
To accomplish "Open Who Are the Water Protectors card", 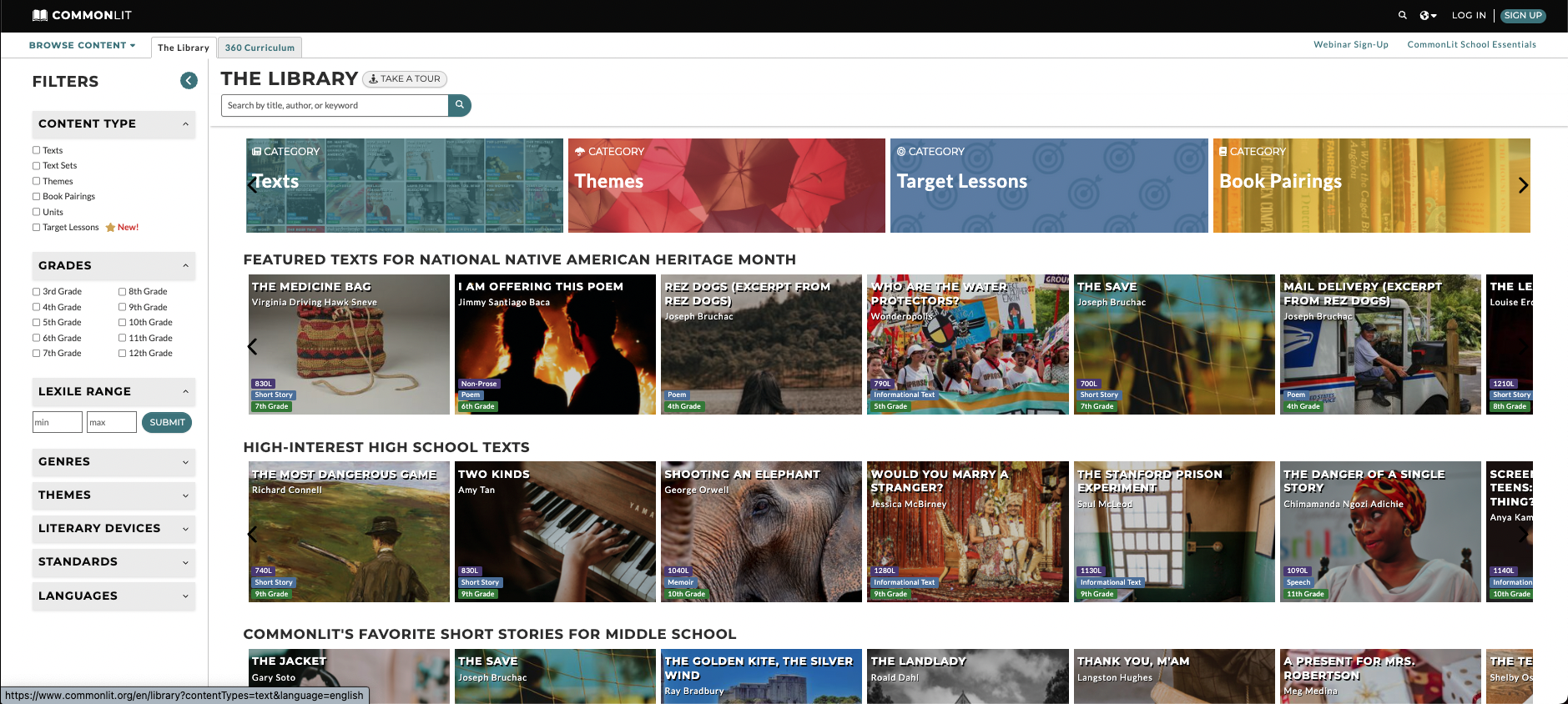I will 968,344.
